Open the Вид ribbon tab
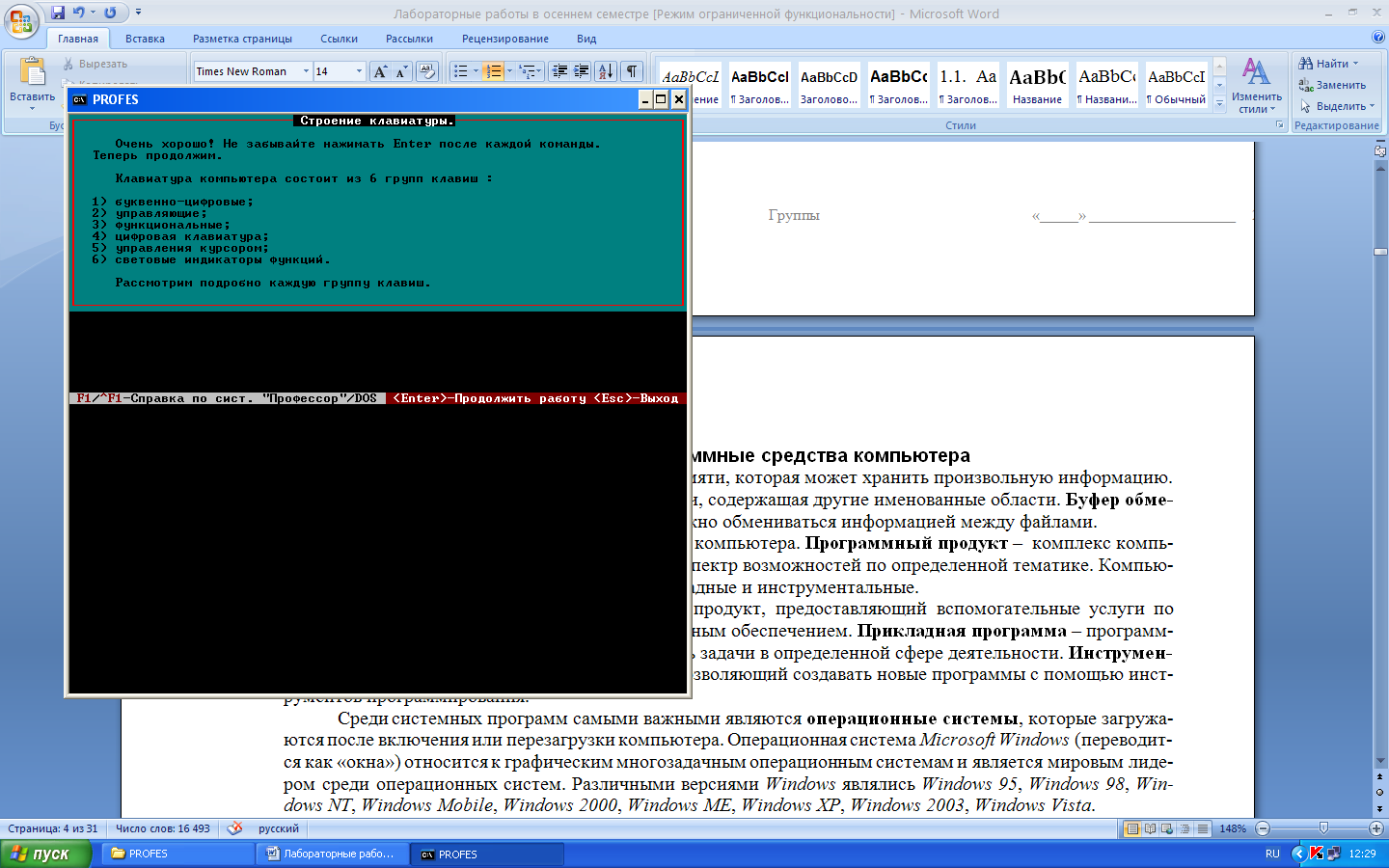 coord(586,39)
